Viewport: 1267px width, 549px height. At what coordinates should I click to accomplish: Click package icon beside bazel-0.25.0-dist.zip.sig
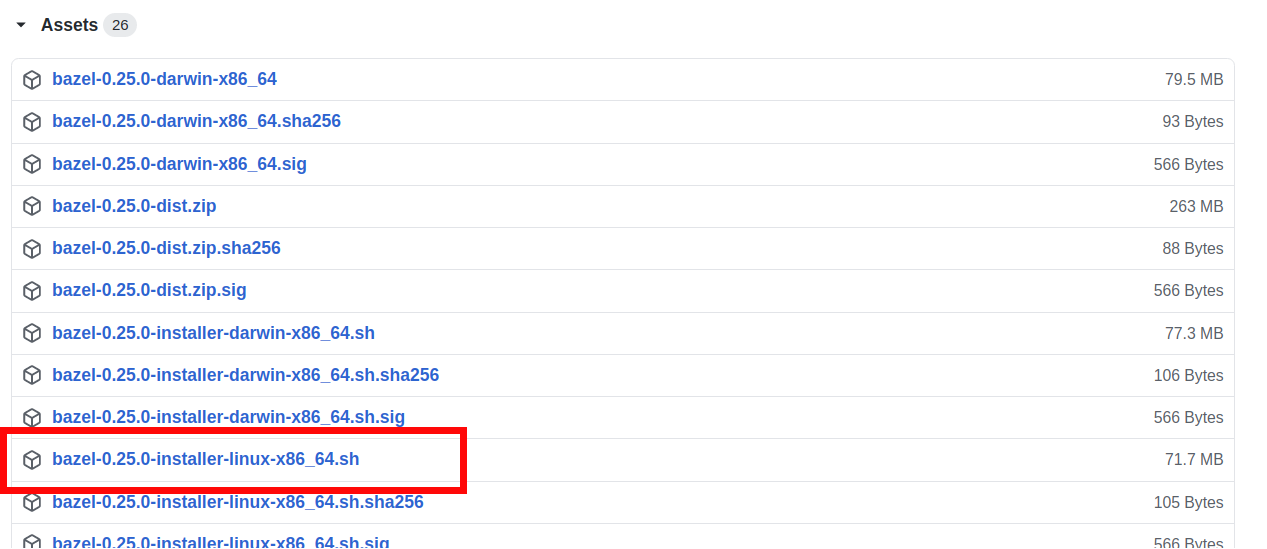(x=32, y=290)
